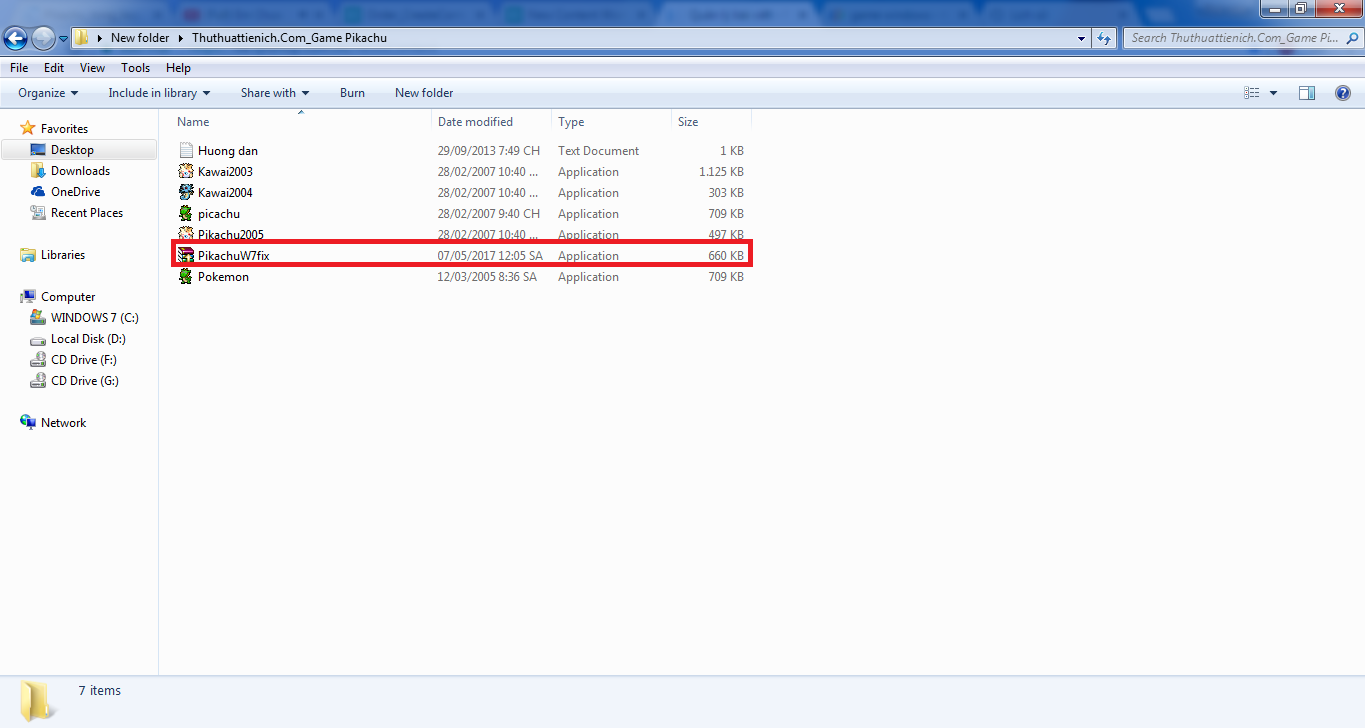Select Thuthuattienich.Com_Game Pikachu breadcrumb
The width and height of the screenshot is (1365, 728).
coord(289,38)
